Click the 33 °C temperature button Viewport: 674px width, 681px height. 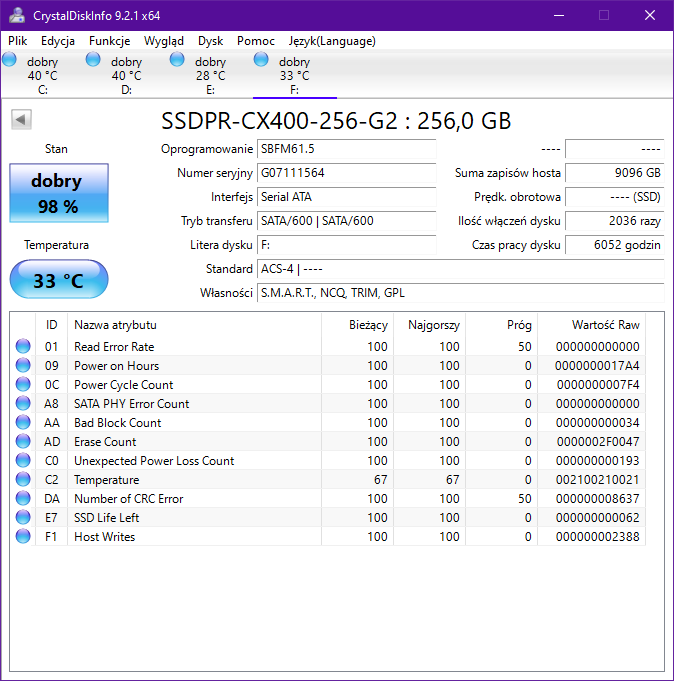point(58,280)
